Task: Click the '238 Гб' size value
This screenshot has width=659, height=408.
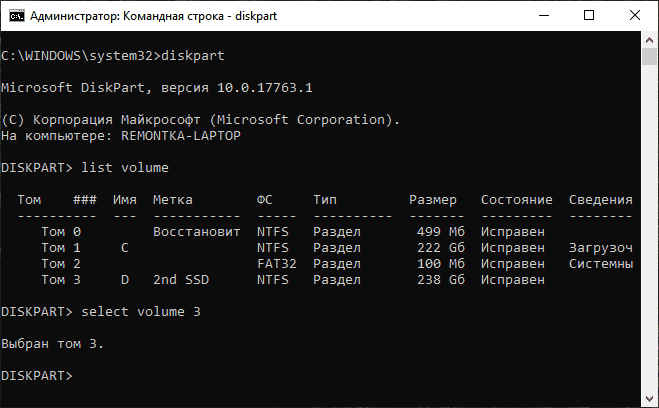Action: click(x=441, y=280)
